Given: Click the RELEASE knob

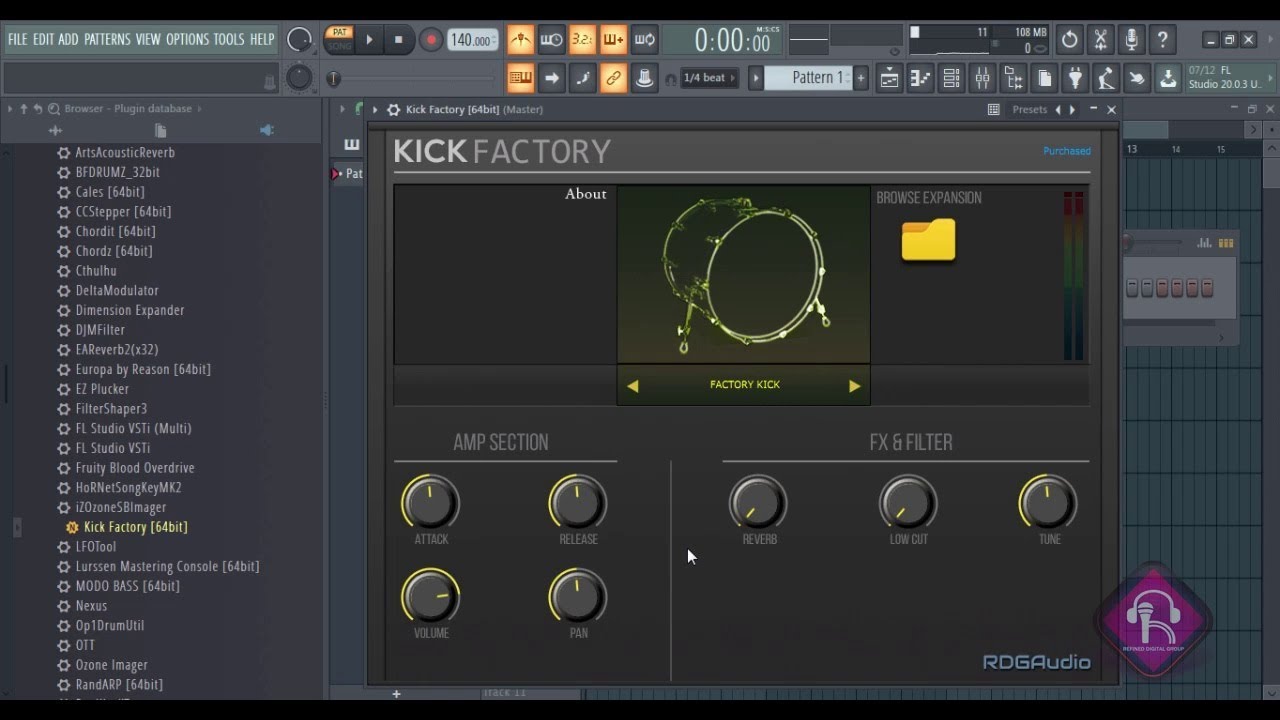Looking at the screenshot, I should click(578, 502).
